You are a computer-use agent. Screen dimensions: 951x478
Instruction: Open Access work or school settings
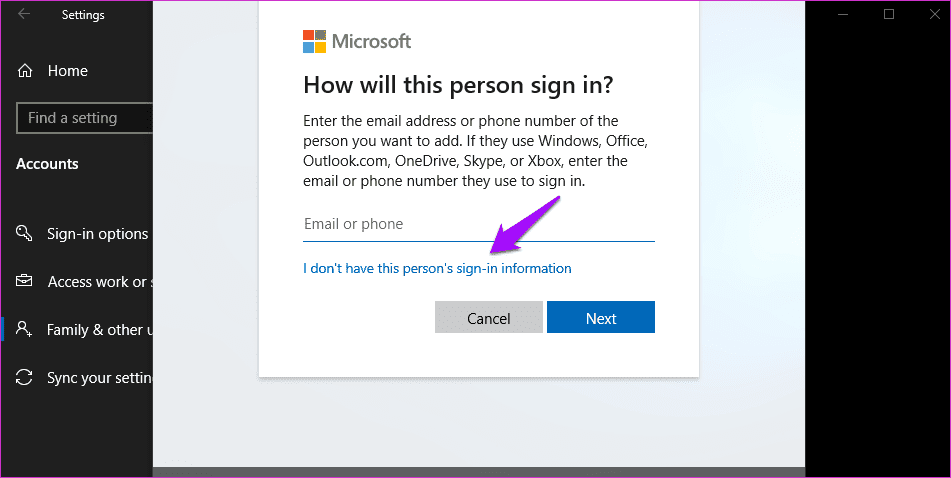(99, 282)
